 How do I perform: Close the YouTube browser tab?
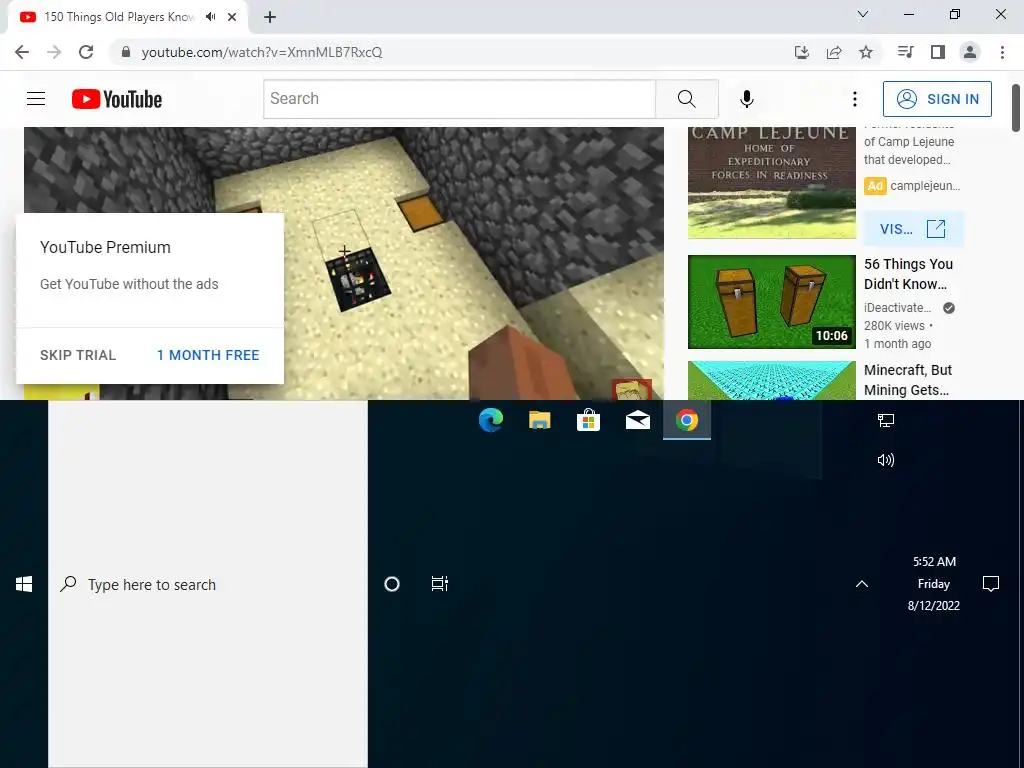coord(232,17)
